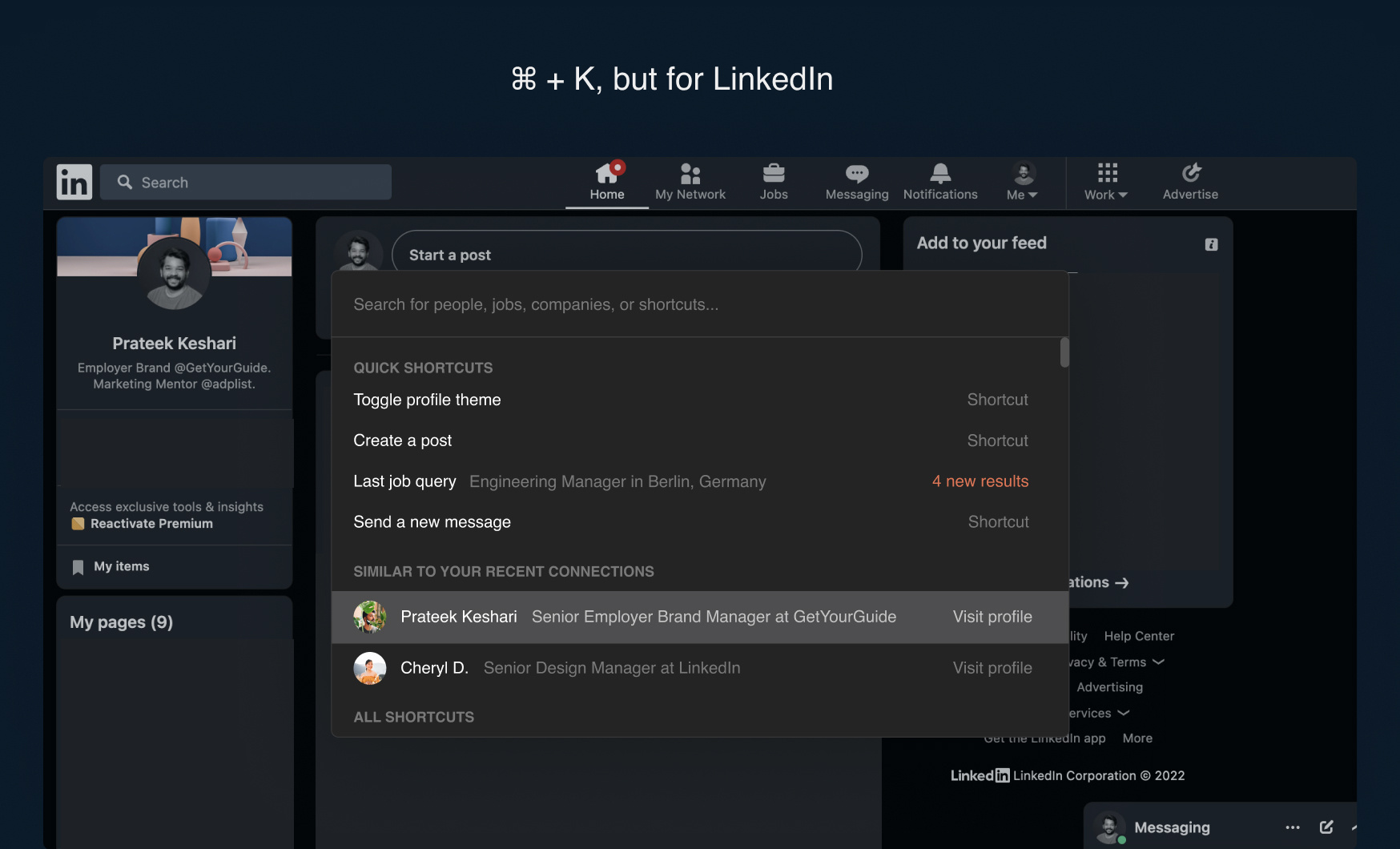
Task: Click the 4 new results link
Action: (x=980, y=481)
